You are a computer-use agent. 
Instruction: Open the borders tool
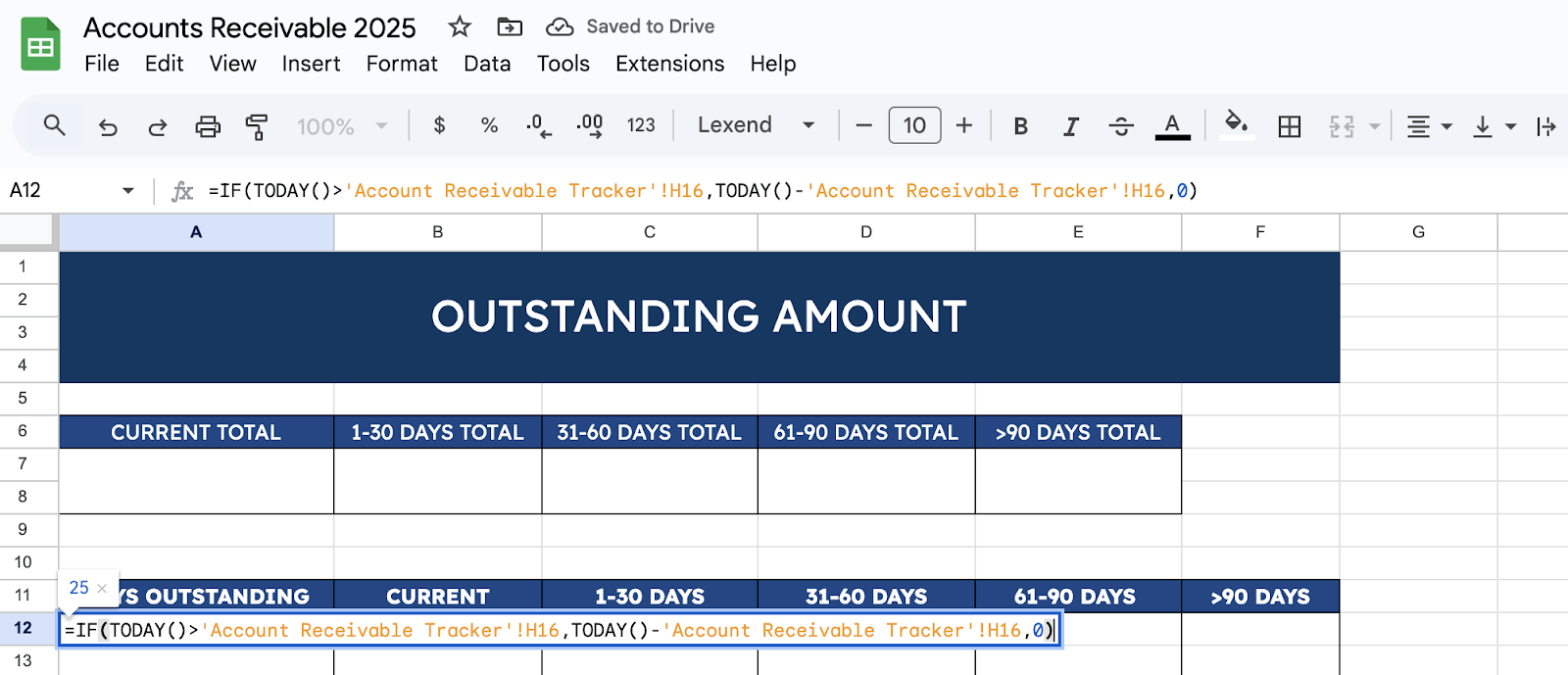1290,126
